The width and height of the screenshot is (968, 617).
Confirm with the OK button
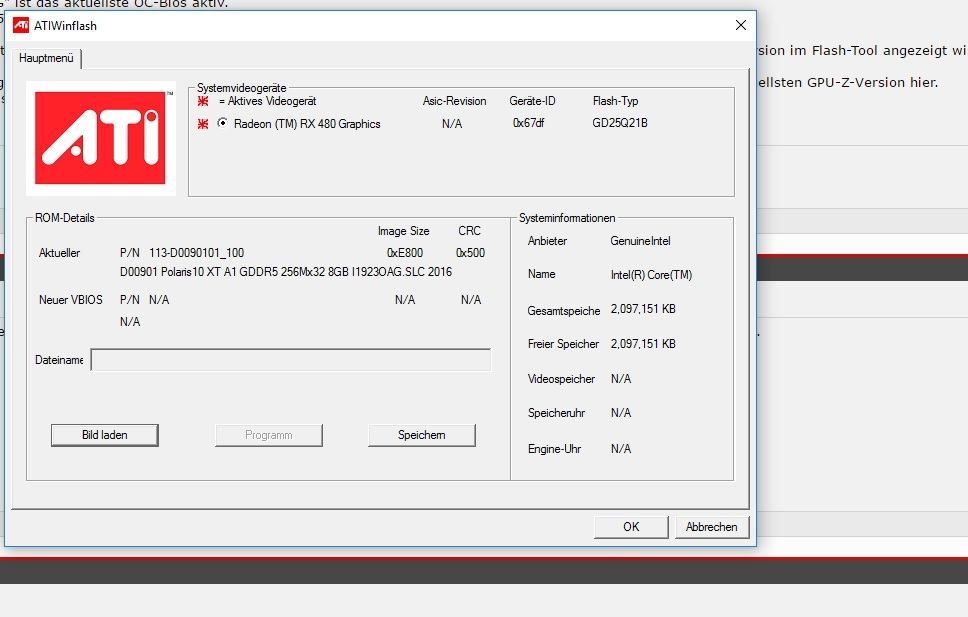pos(631,527)
